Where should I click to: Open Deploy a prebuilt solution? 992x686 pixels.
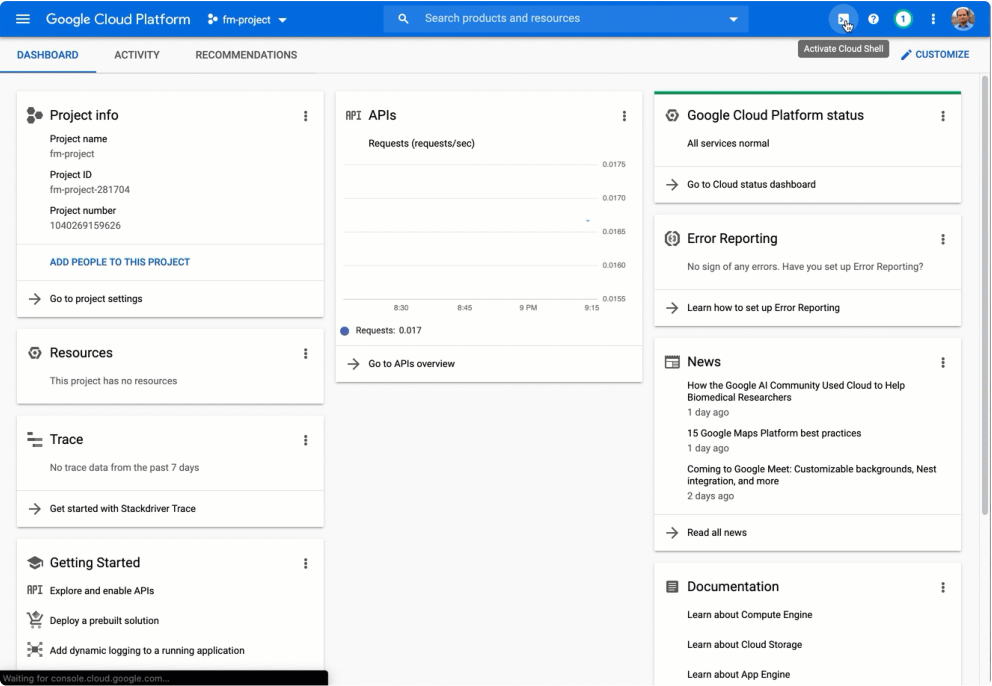(104, 621)
